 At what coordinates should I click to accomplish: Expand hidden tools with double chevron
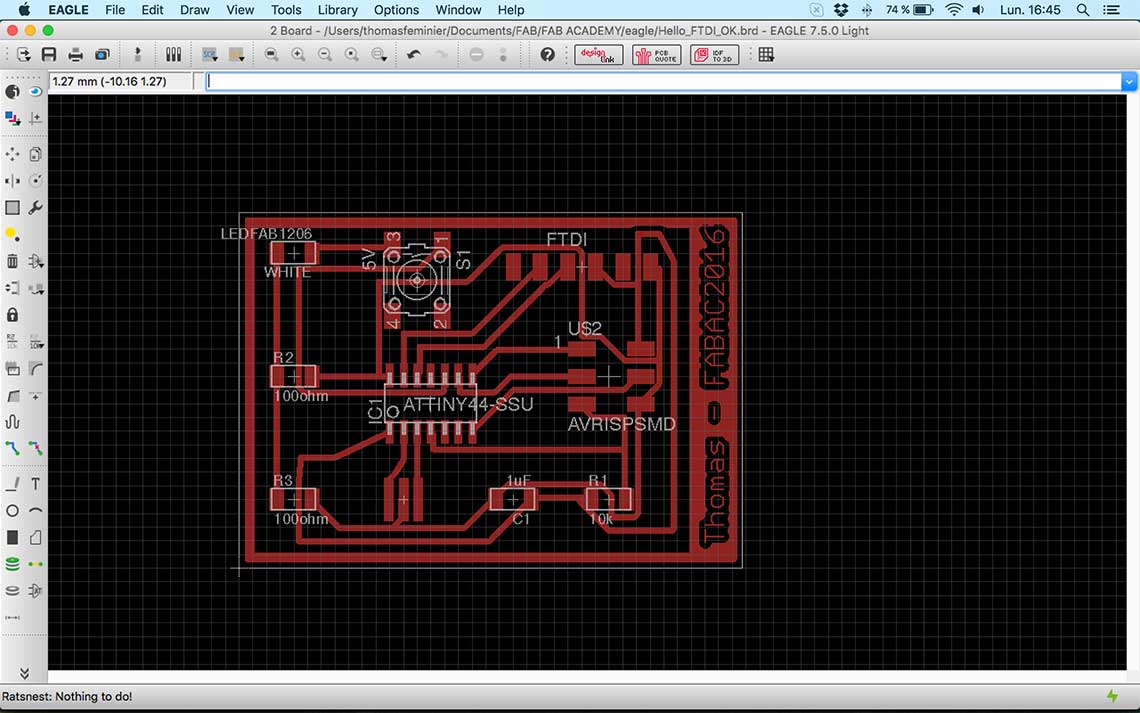click(24, 673)
